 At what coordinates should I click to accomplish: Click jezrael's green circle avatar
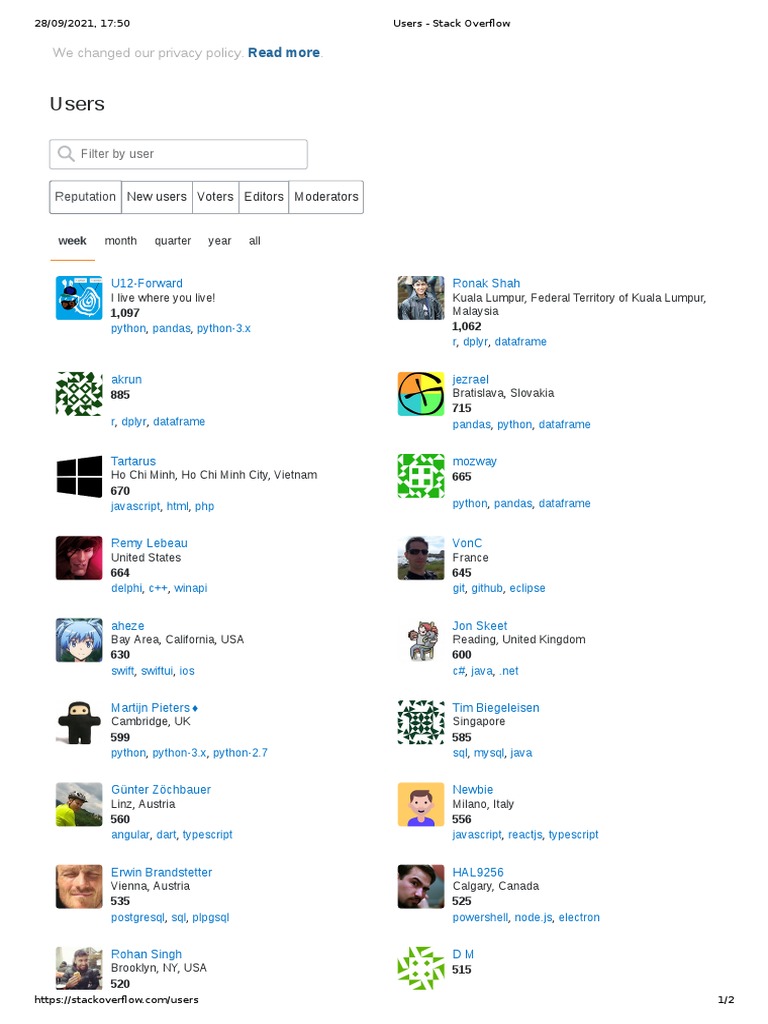click(421, 394)
